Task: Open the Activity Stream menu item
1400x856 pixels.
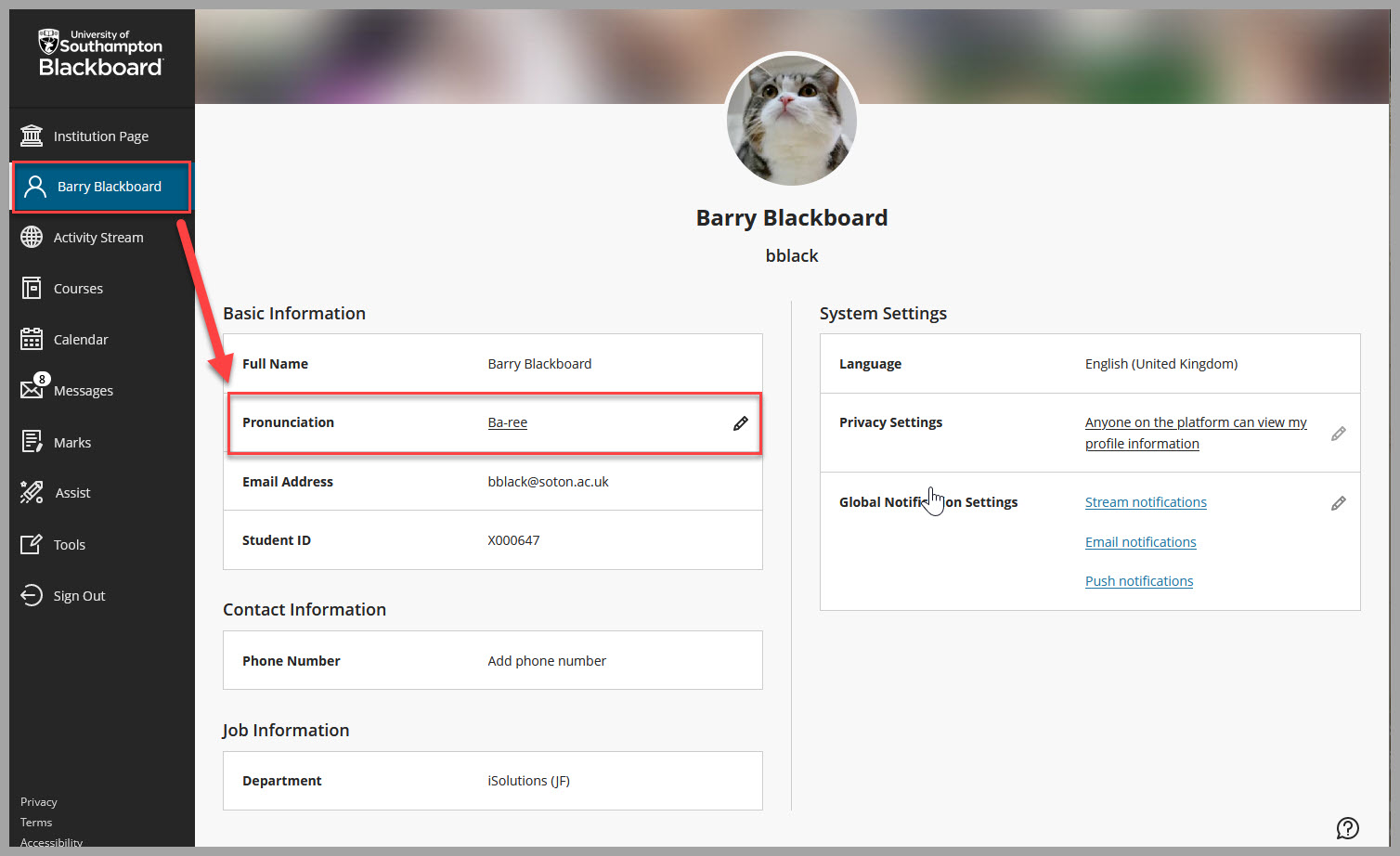Action: (x=98, y=238)
